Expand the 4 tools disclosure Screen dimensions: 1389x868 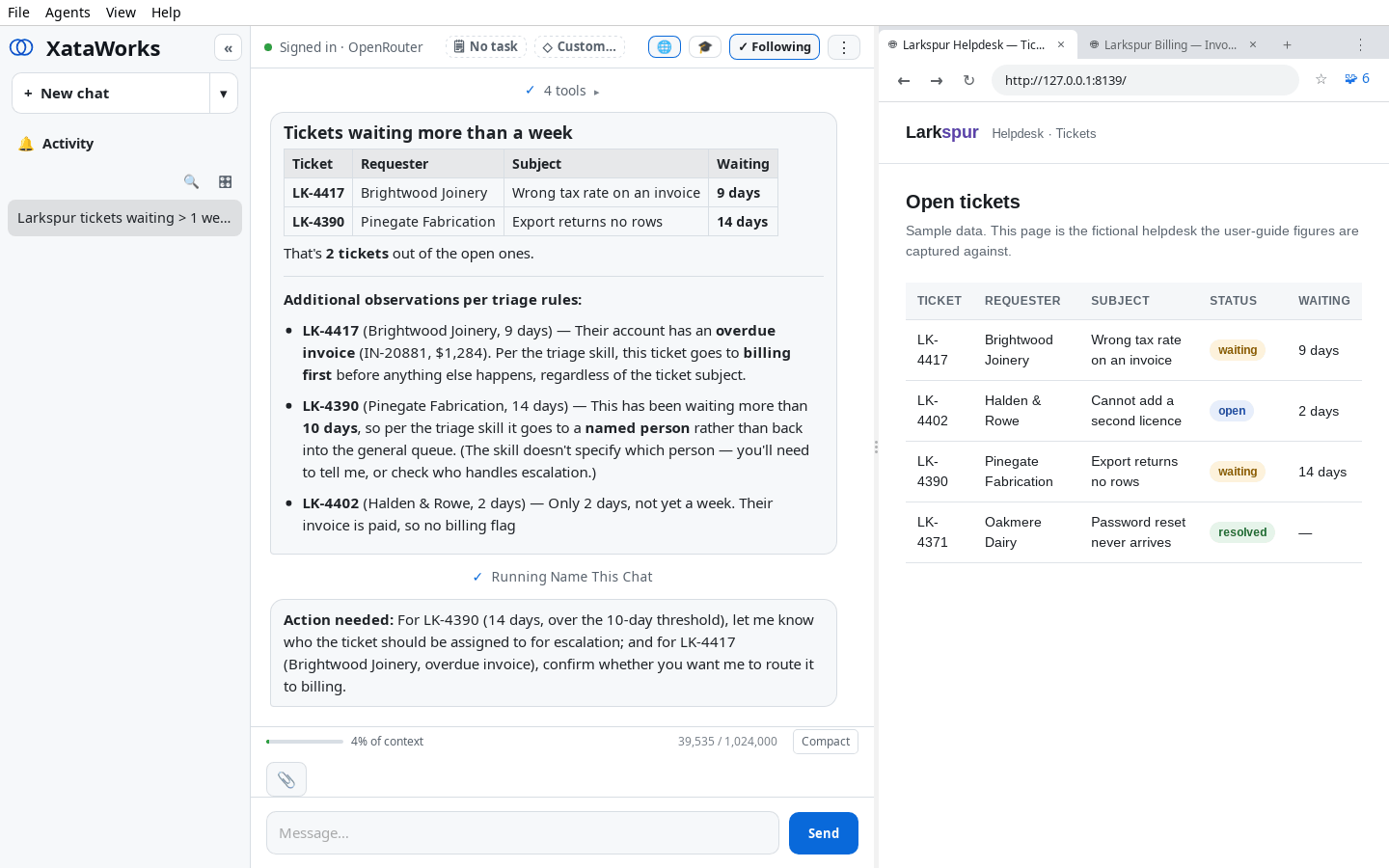562,91
